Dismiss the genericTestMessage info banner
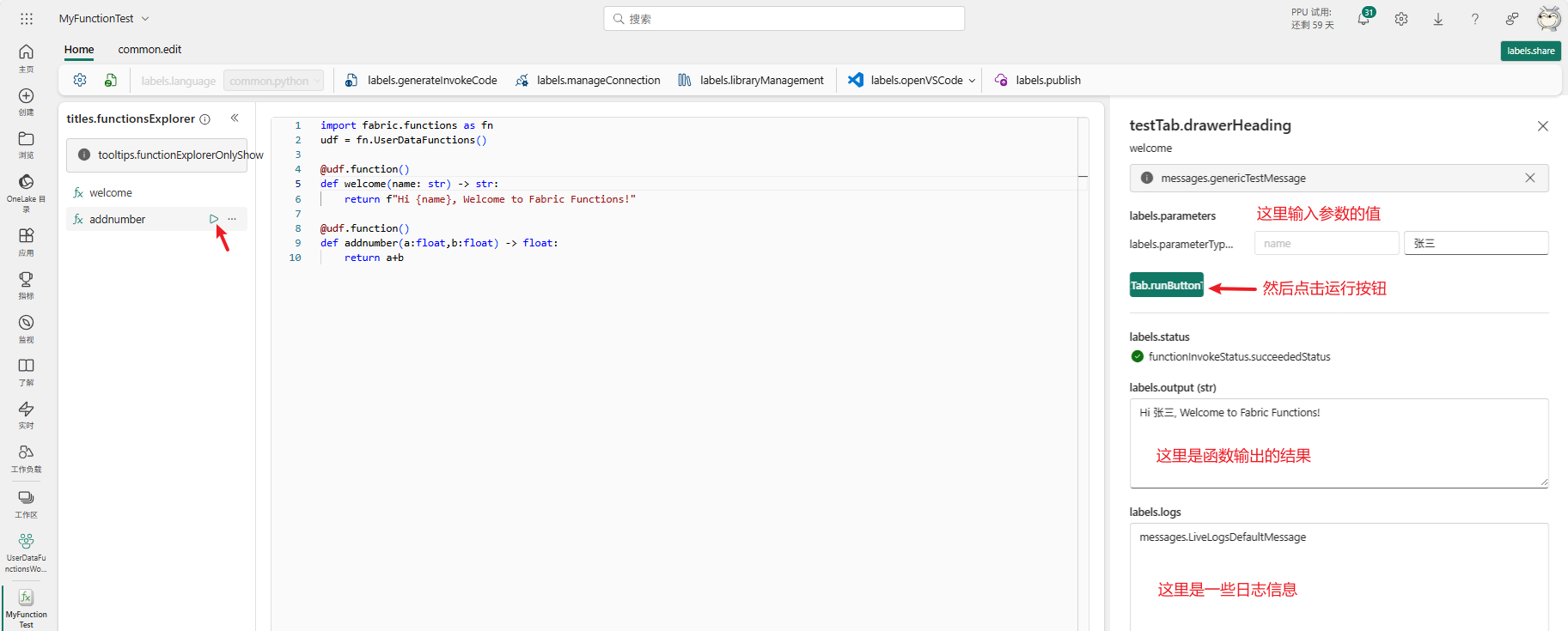Viewport: 1568px width, 631px height. [x=1530, y=178]
